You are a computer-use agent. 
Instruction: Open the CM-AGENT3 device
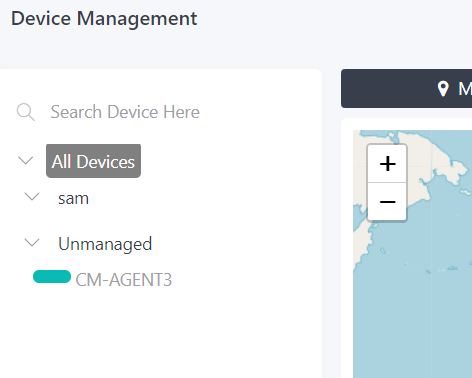click(124, 280)
